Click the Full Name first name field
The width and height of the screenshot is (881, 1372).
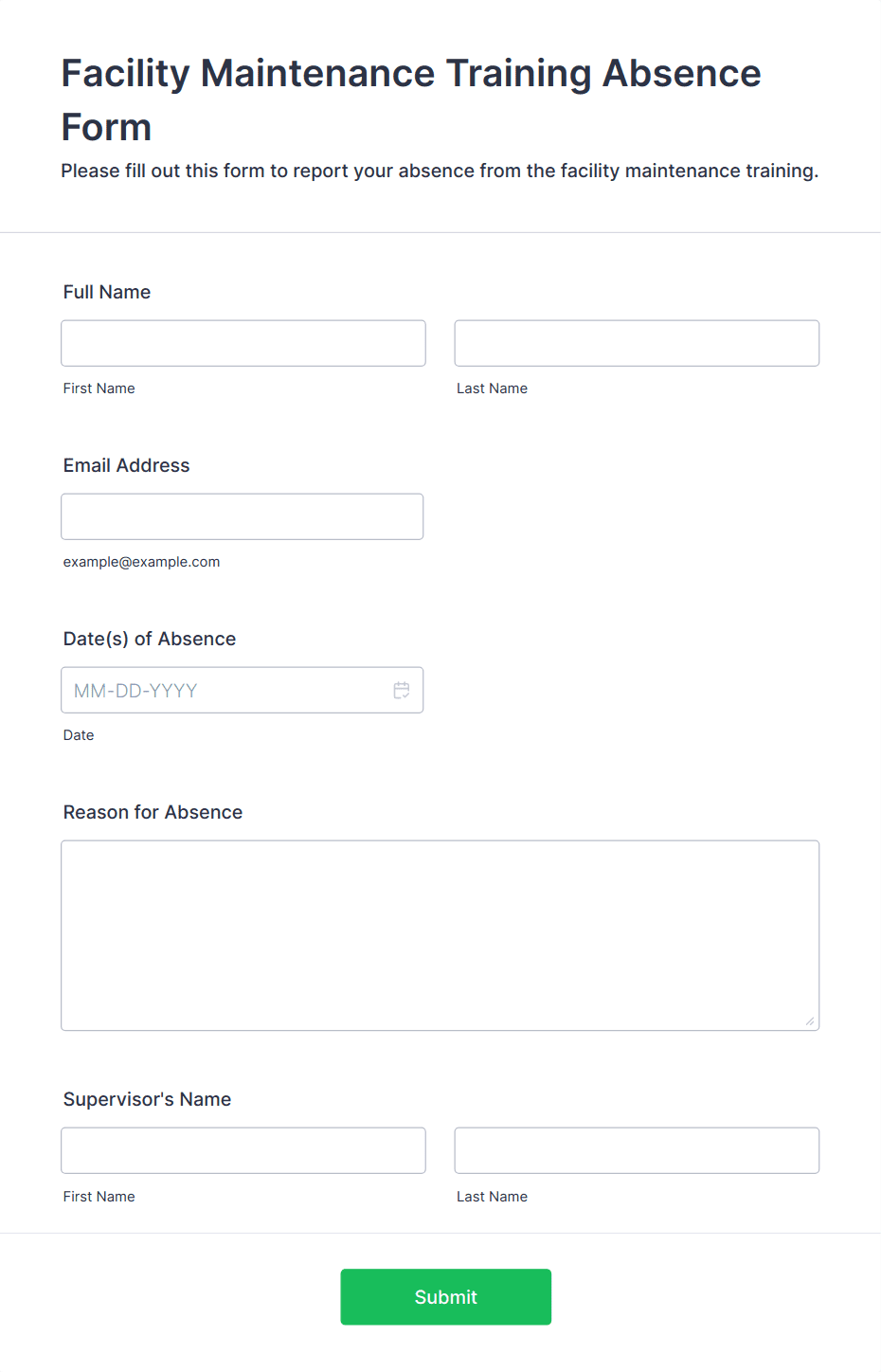pyautogui.click(x=243, y=343)
